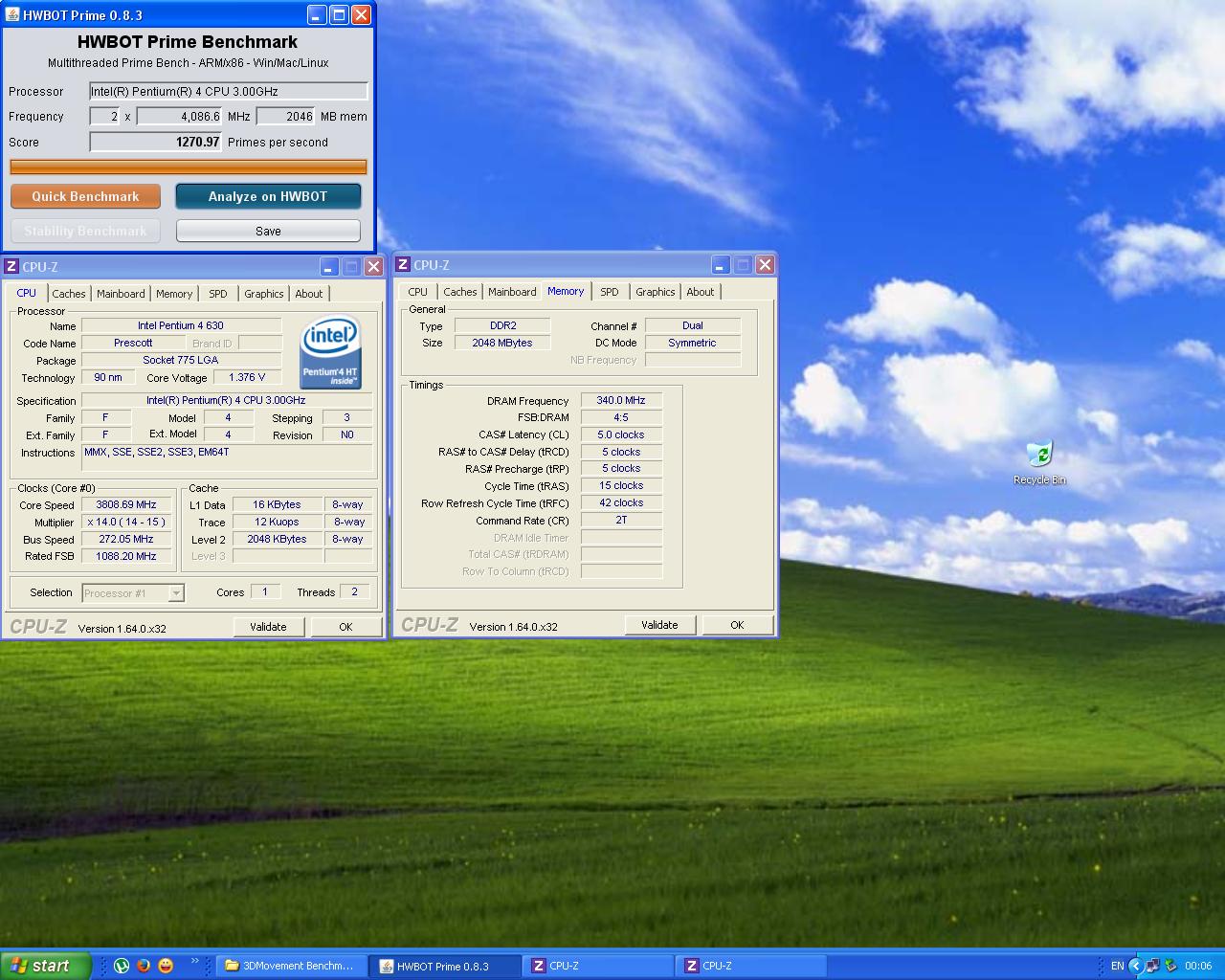Click Validate in left CPU-Z window
Viewport: 1225px width, 980px height.
coord(268,627)
